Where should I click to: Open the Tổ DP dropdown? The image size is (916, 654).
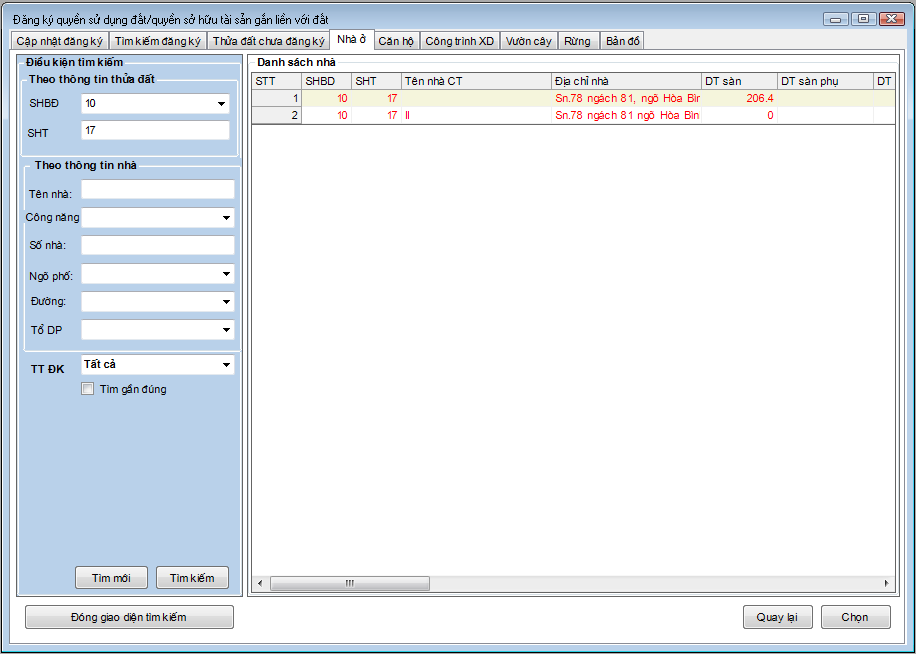(x=226, y=330)
